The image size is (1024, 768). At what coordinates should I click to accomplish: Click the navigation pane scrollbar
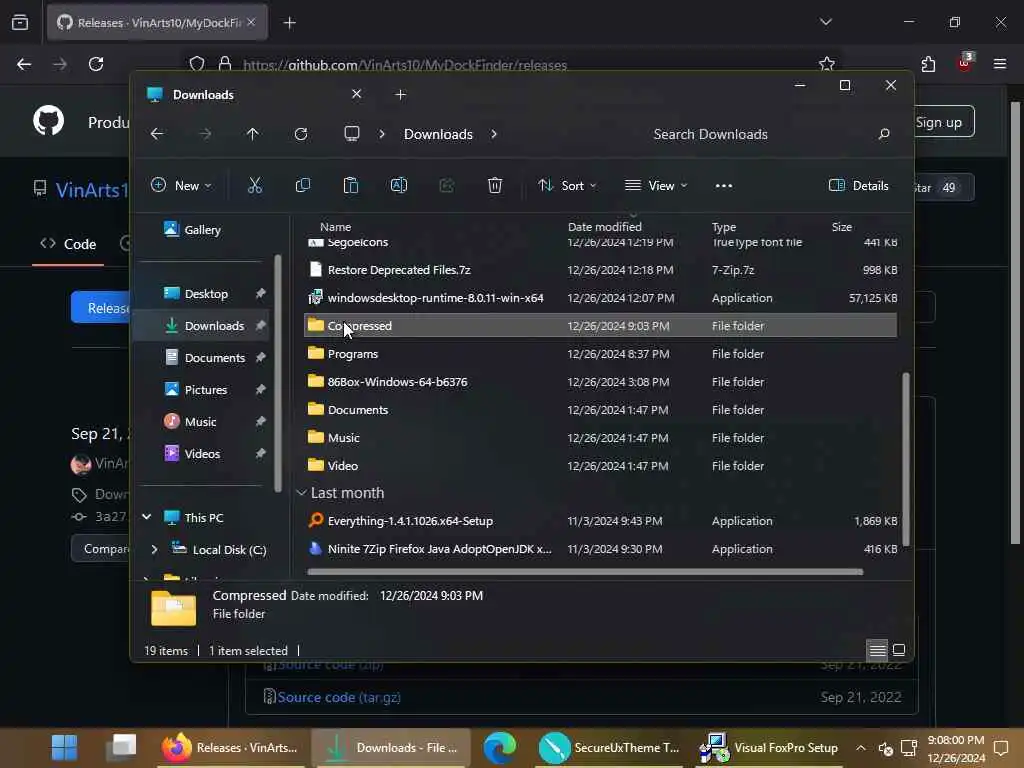point(278,372)
